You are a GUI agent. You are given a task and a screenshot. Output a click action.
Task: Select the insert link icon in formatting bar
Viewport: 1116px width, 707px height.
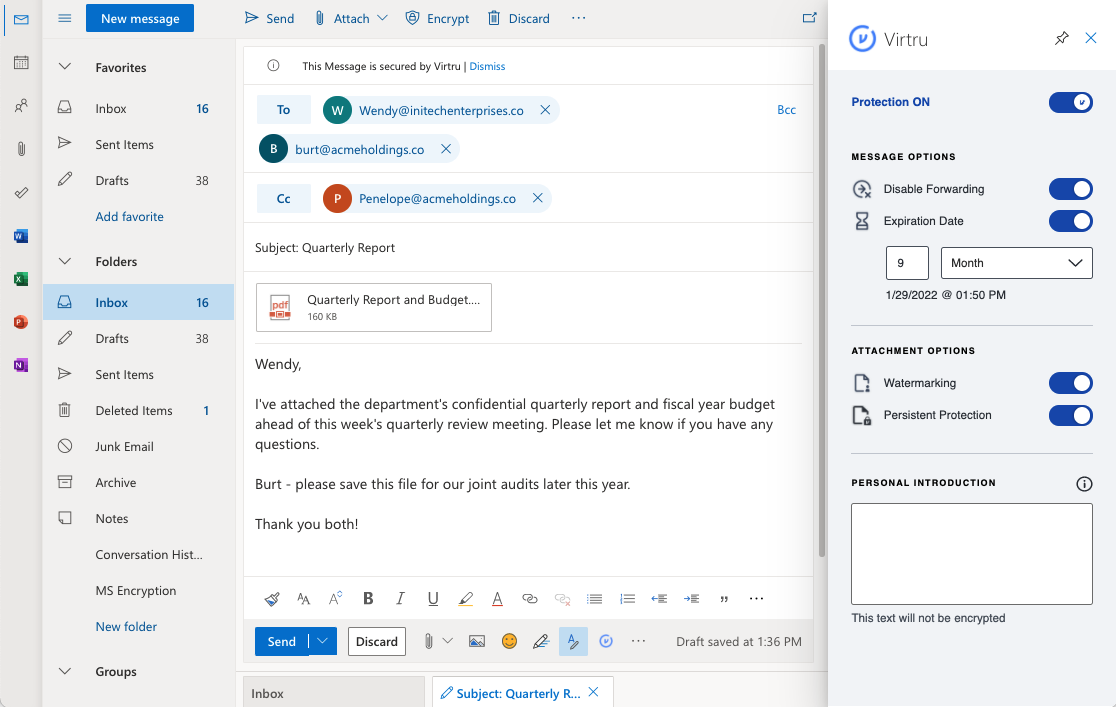[529, 598]
